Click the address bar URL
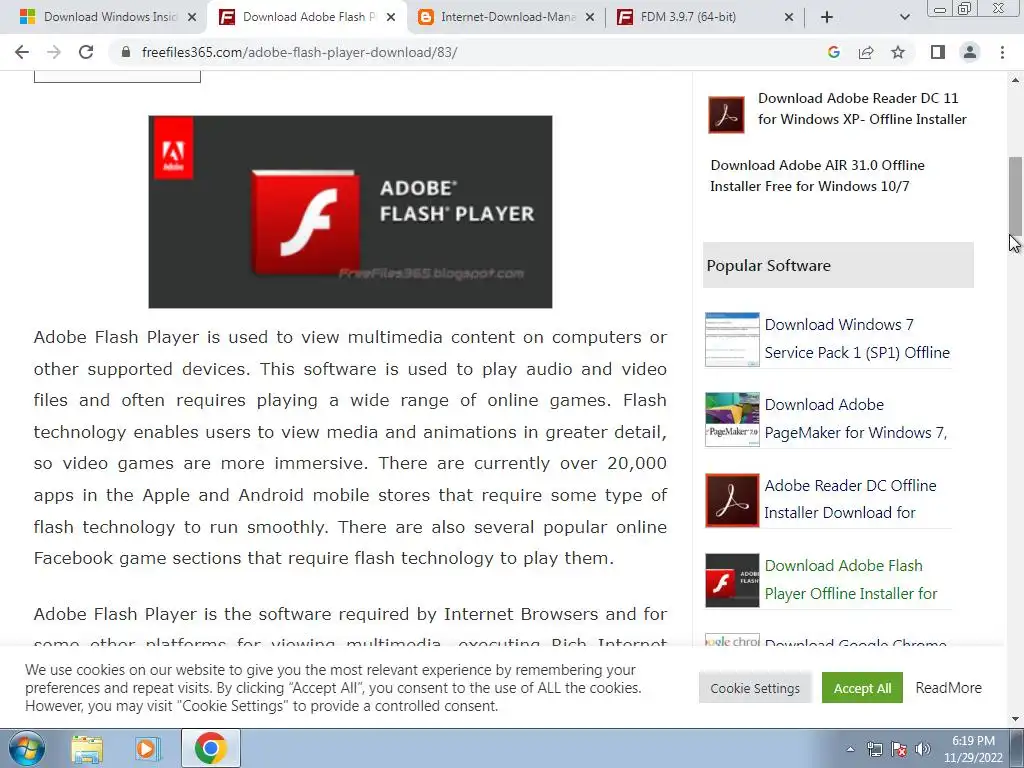 click(299, 52)
